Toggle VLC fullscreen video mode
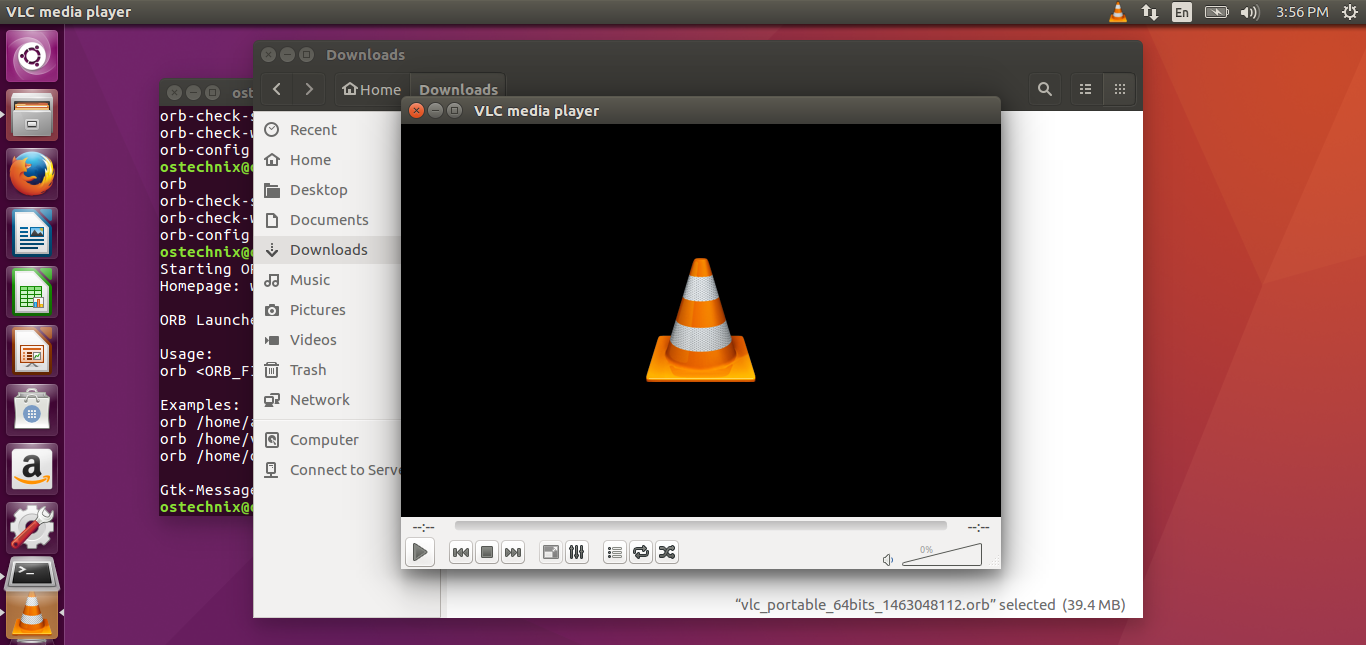The width and height of the screenshot is (1366, 645). click(x=550, y=552)
